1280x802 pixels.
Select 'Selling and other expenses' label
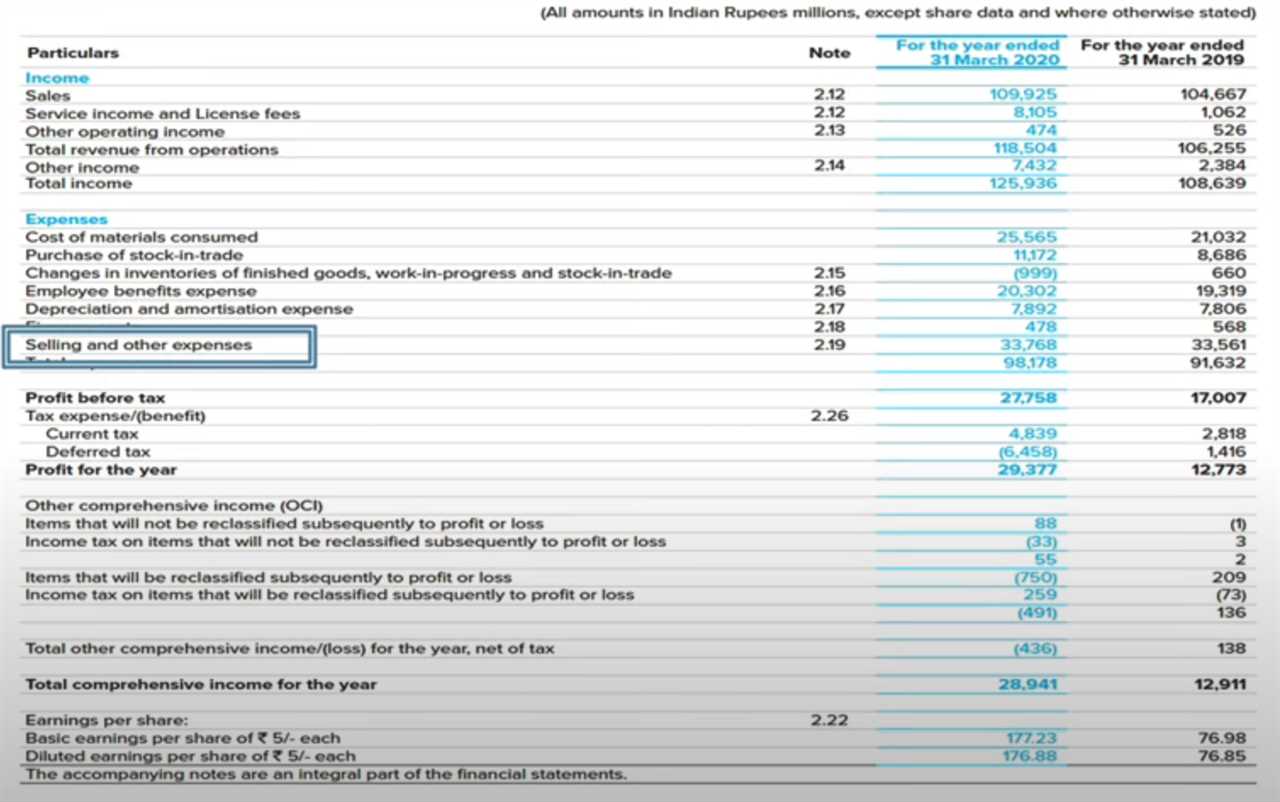[138, 345]
